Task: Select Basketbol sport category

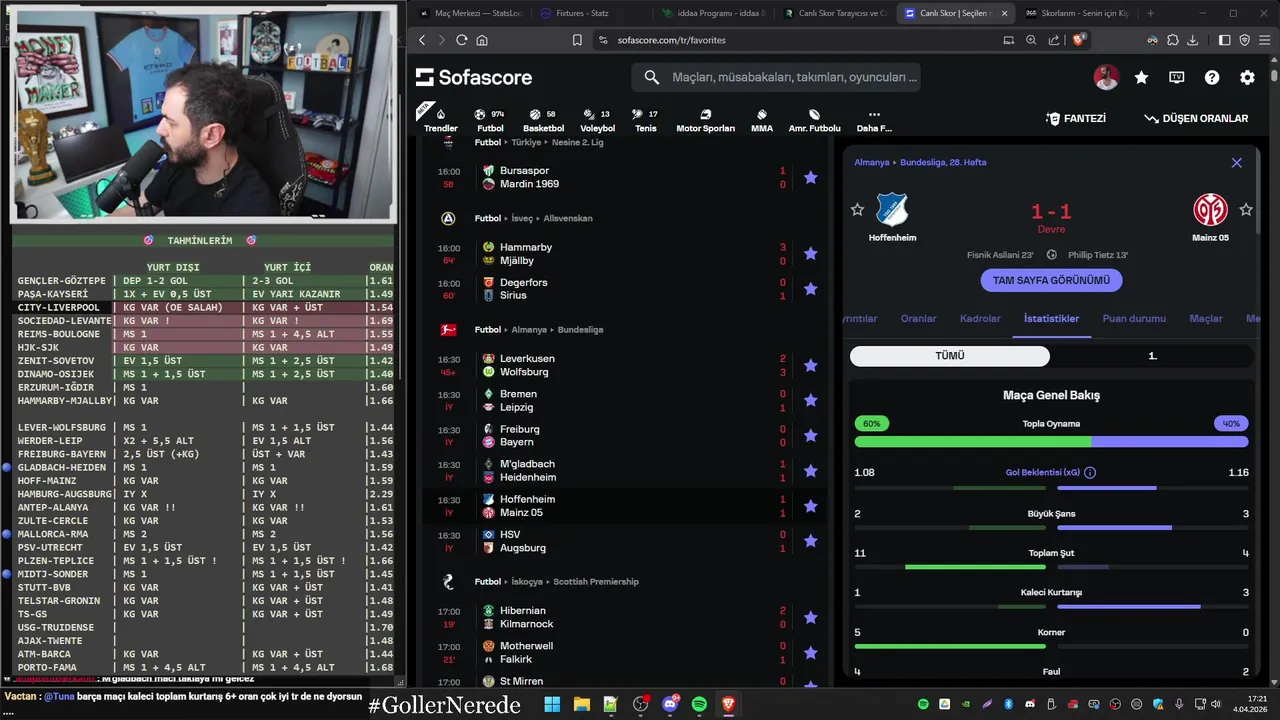Action: click(543, 120)
